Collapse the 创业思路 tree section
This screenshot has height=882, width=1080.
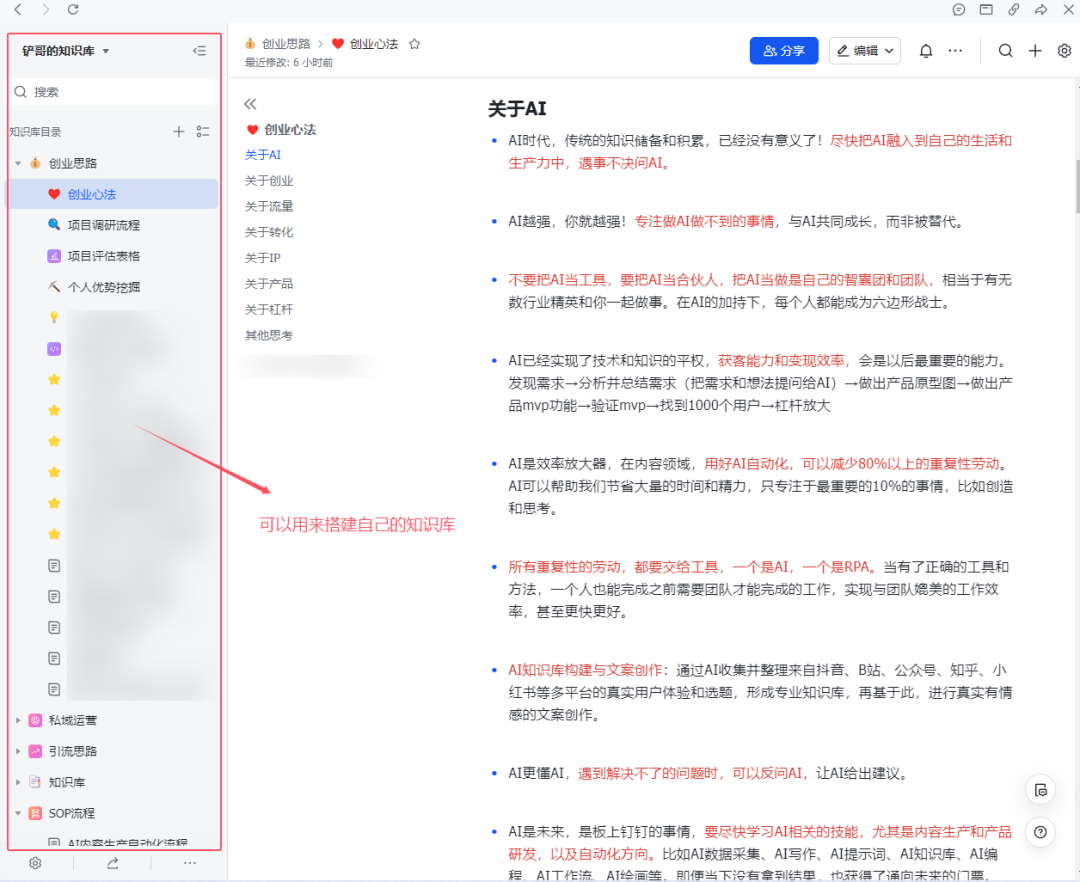[x=17, y=162]
